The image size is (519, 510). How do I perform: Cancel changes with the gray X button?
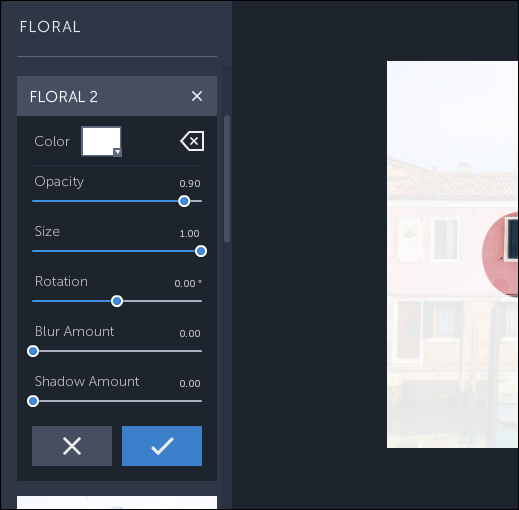(x=72, y=446)
